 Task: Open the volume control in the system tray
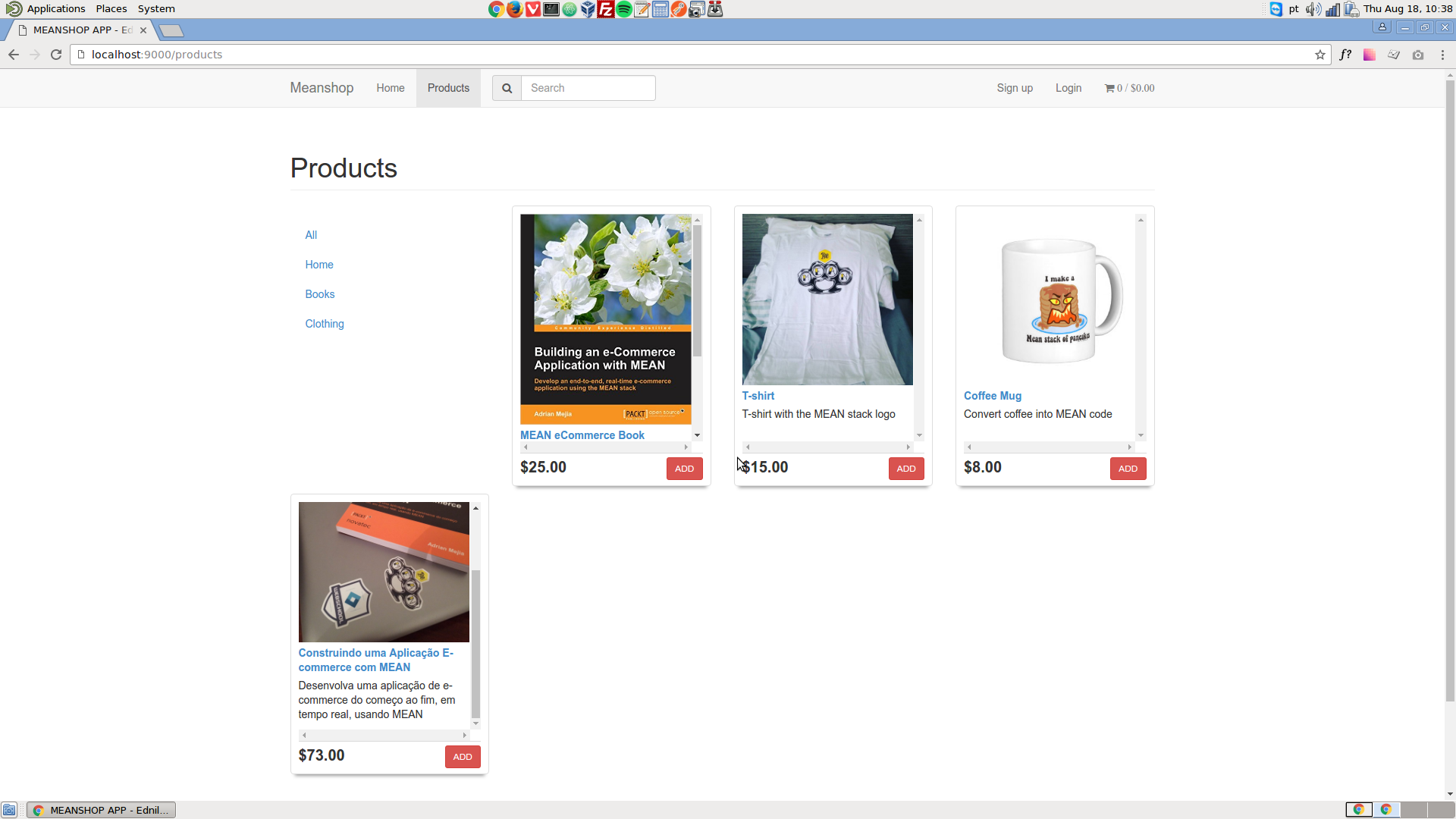[1313, 9]
